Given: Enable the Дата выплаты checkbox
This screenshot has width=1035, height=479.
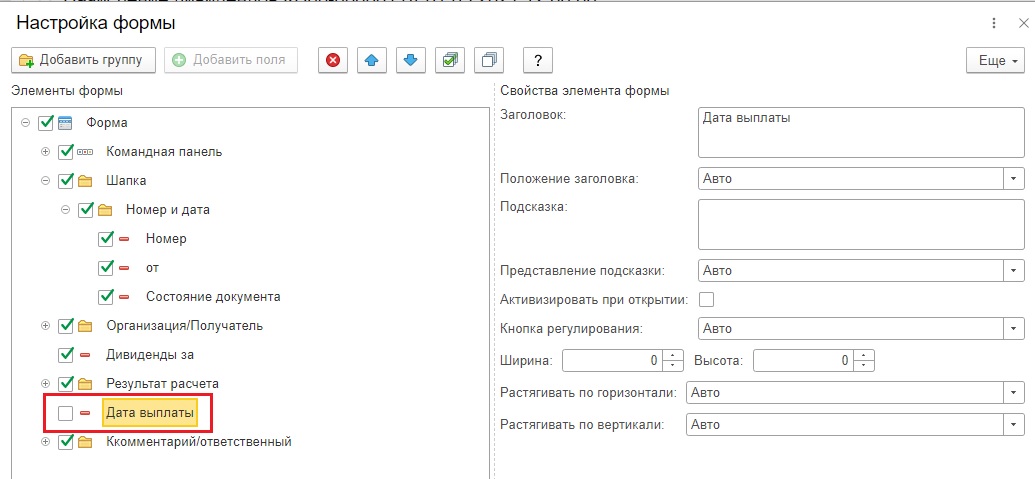Looking at the screenshot, I should coord(65,413).
